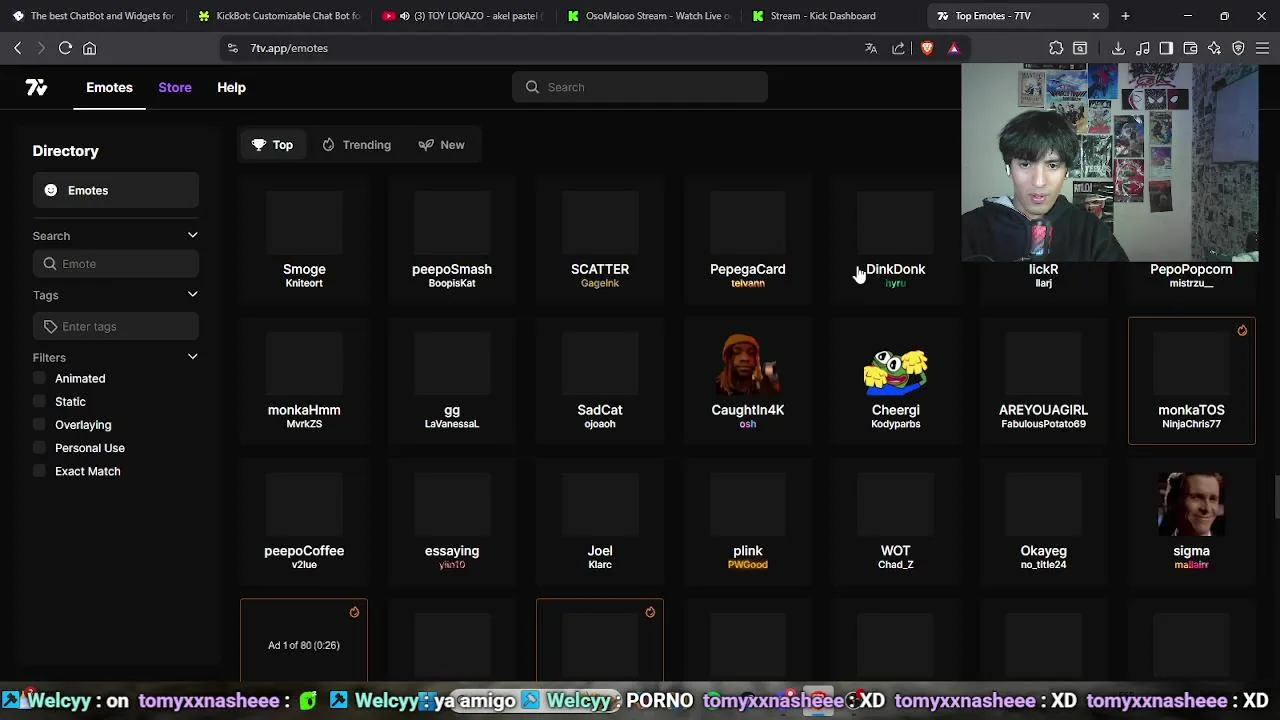The height and width of the screenshot is (720, 1280).
Task: Open the CaughtIn4K emote card
Action: tap(748, 381)
